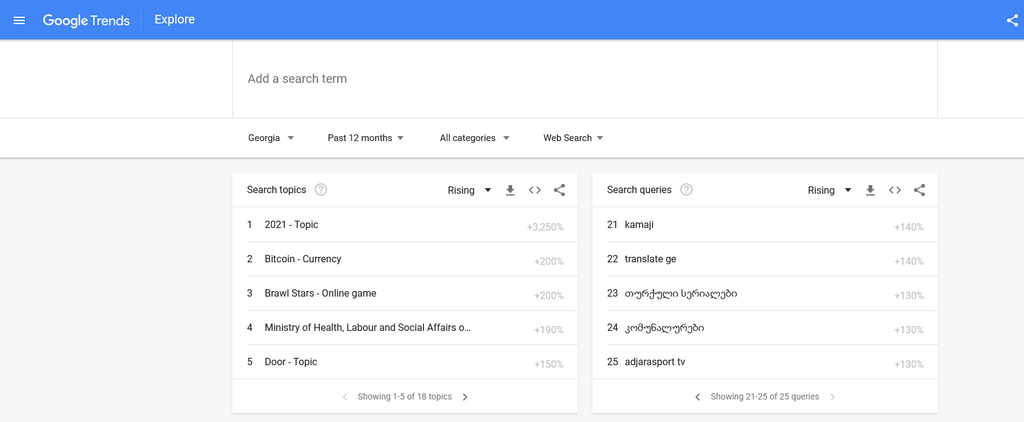Download the Search topics CSV
1024x422 pixels.
(x=510, y=190)
